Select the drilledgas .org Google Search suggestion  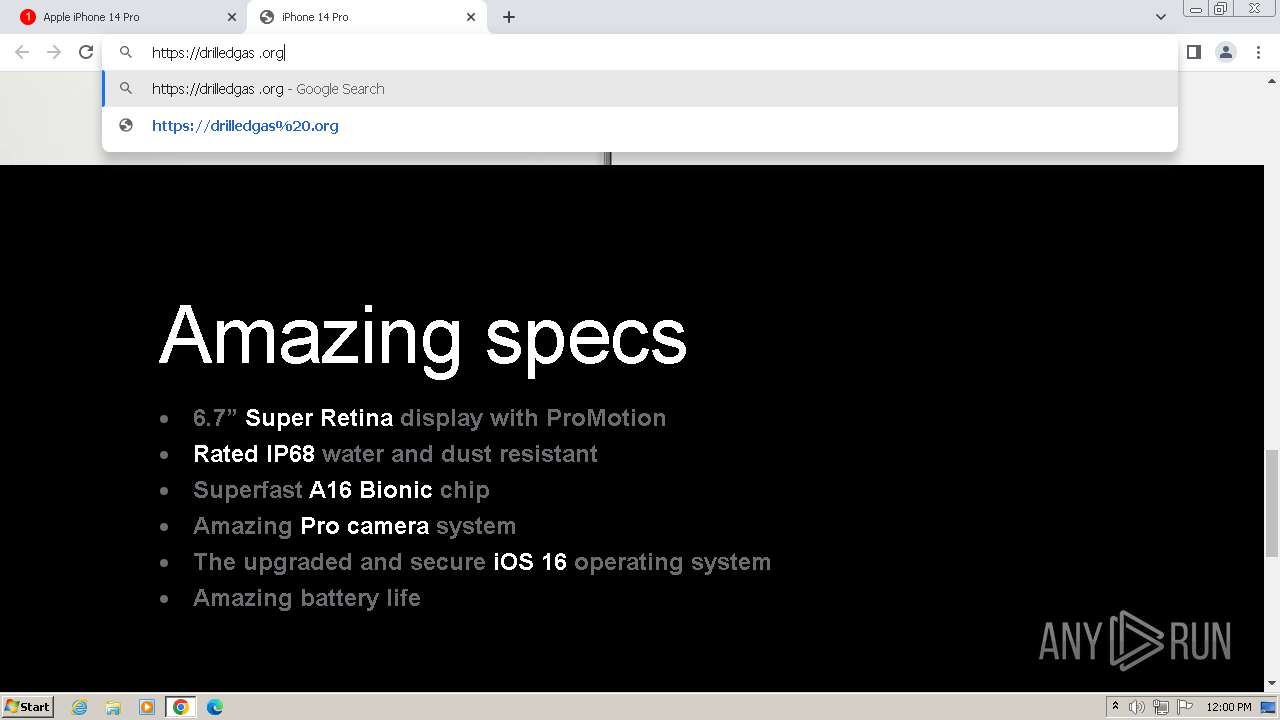click(640, 89)
